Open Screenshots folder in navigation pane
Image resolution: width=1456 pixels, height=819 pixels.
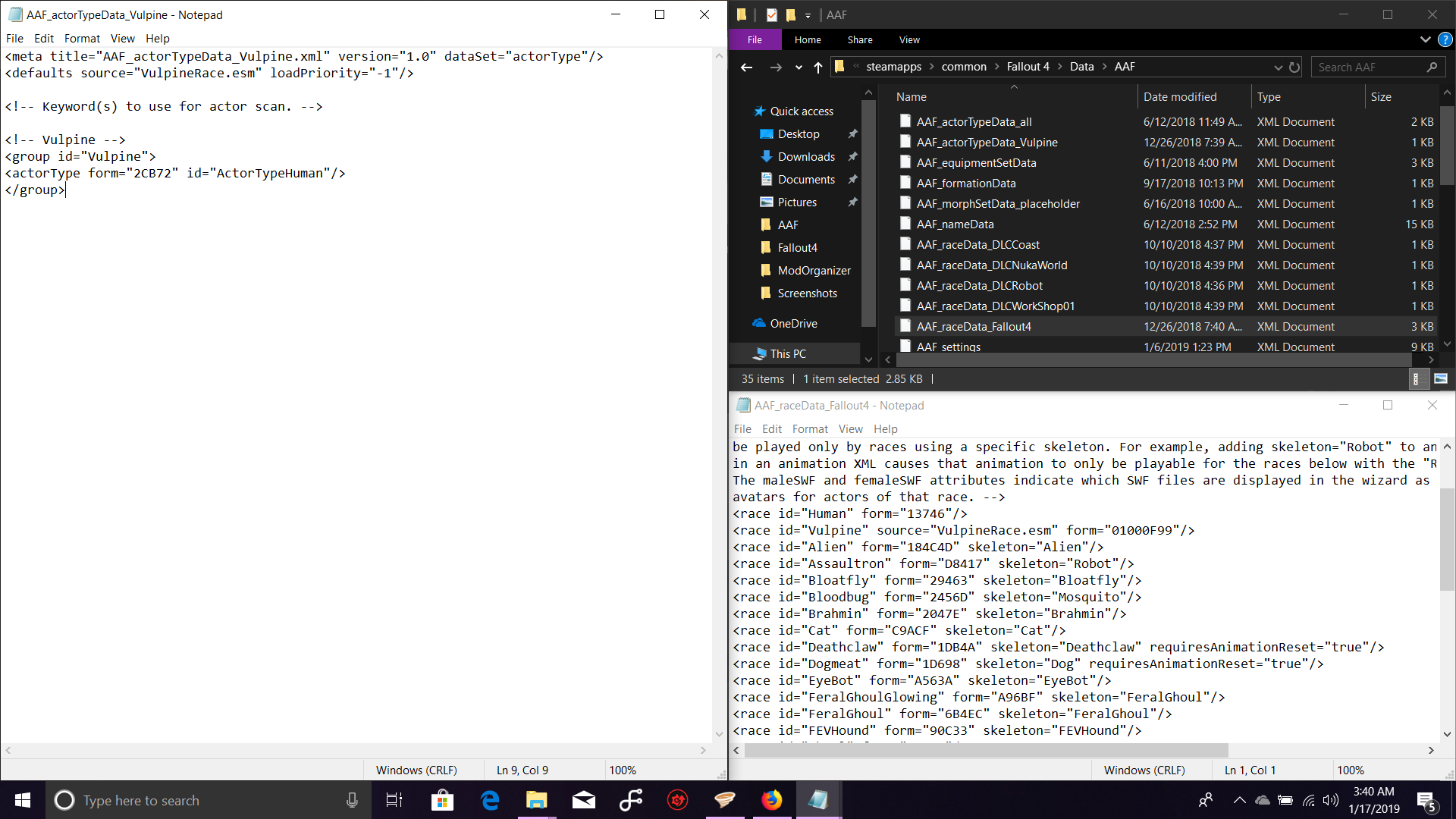[807, 293]
